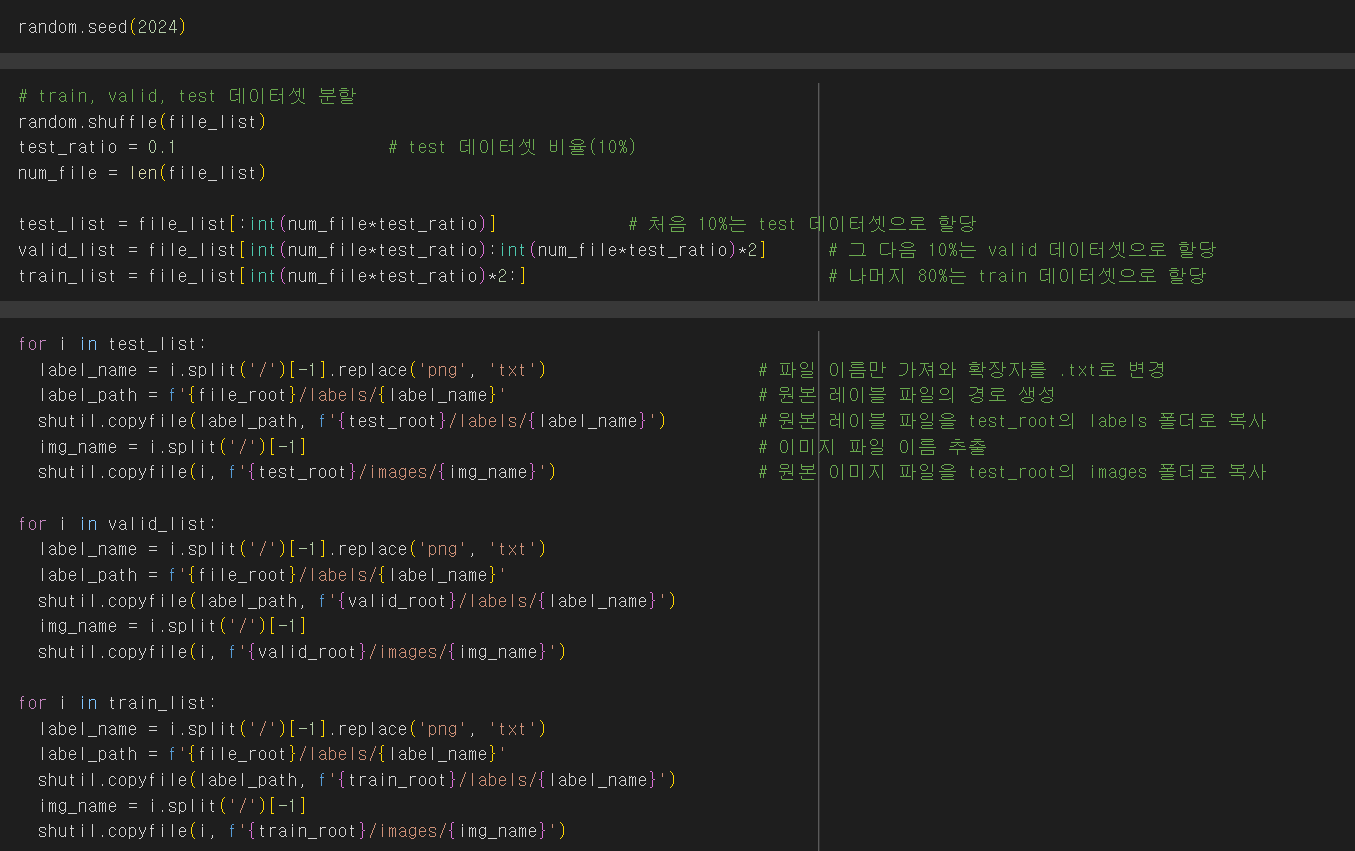Click the copyfile line with '{test_root}/labels/'
Screen dimensions: 1355x851
click(x=352, y=421)
